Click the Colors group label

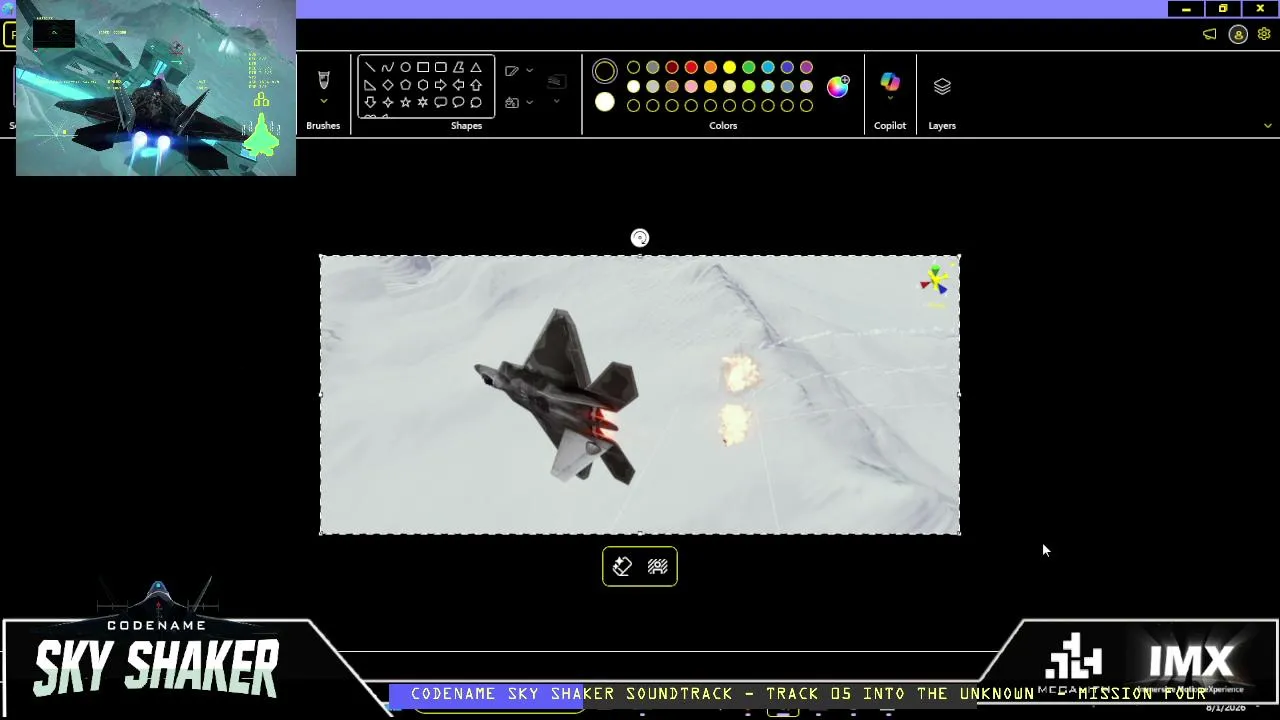coord(723,126)
